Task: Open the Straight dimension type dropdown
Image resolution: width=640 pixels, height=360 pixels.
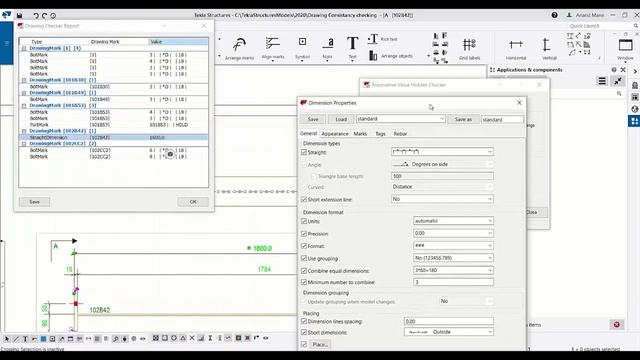Action: (x=442, y=152)
